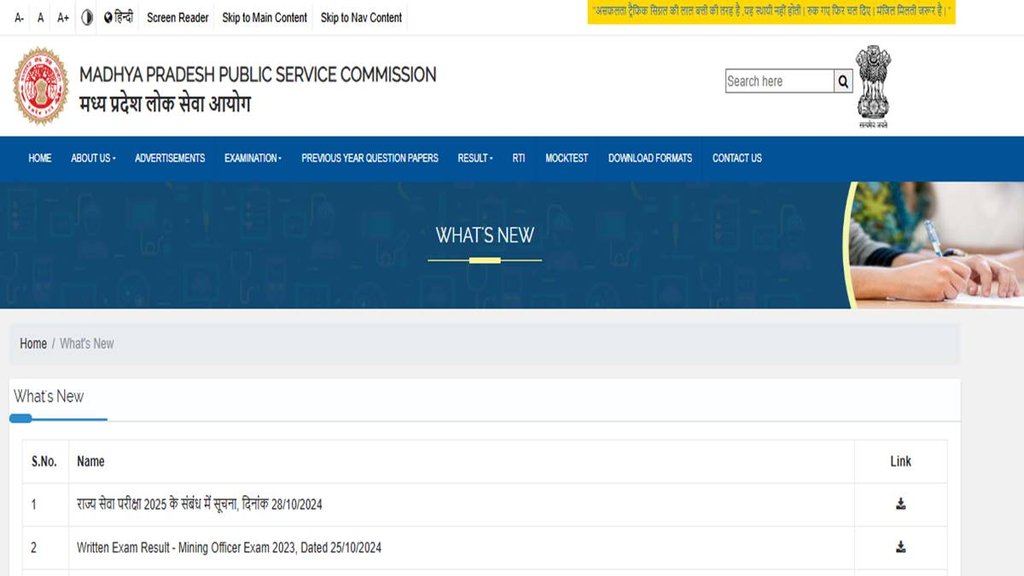This screenshot has width=1024, height=576.
Task: Decrease font size with A- button
Action: 19,18
